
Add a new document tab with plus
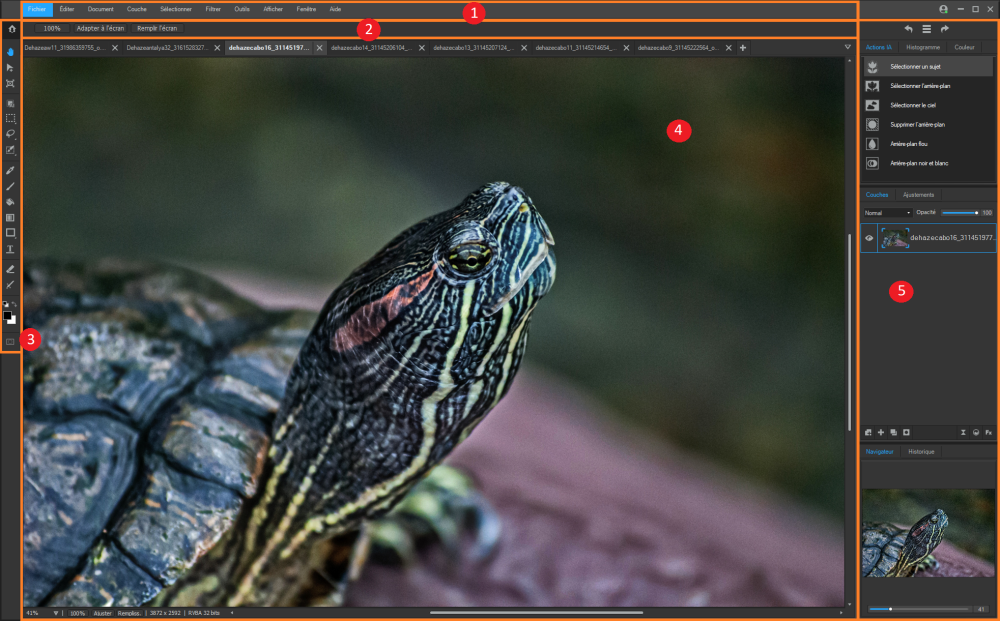click(743, 48)
